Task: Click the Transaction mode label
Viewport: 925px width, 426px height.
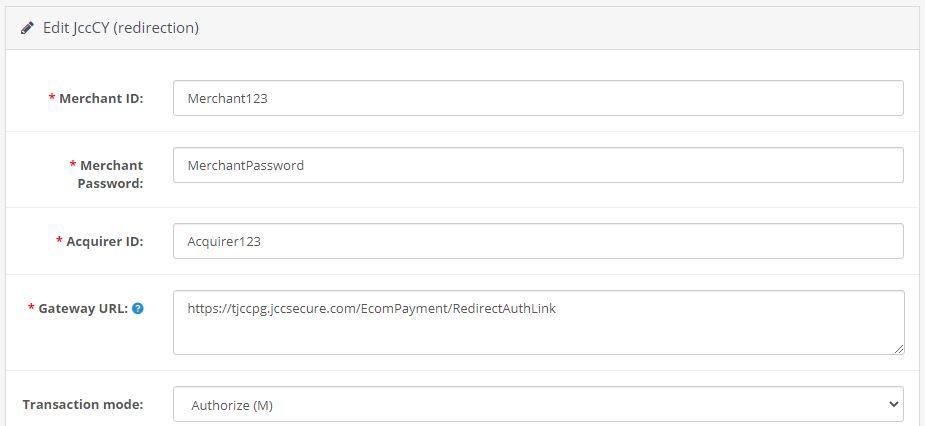Action: click(x=83, y=405)
